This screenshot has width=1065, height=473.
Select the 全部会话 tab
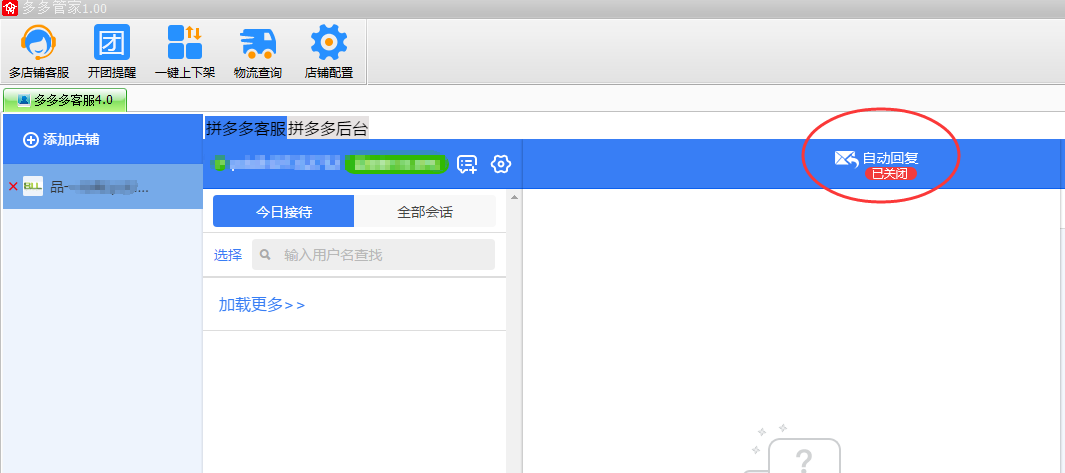point(425,211)
